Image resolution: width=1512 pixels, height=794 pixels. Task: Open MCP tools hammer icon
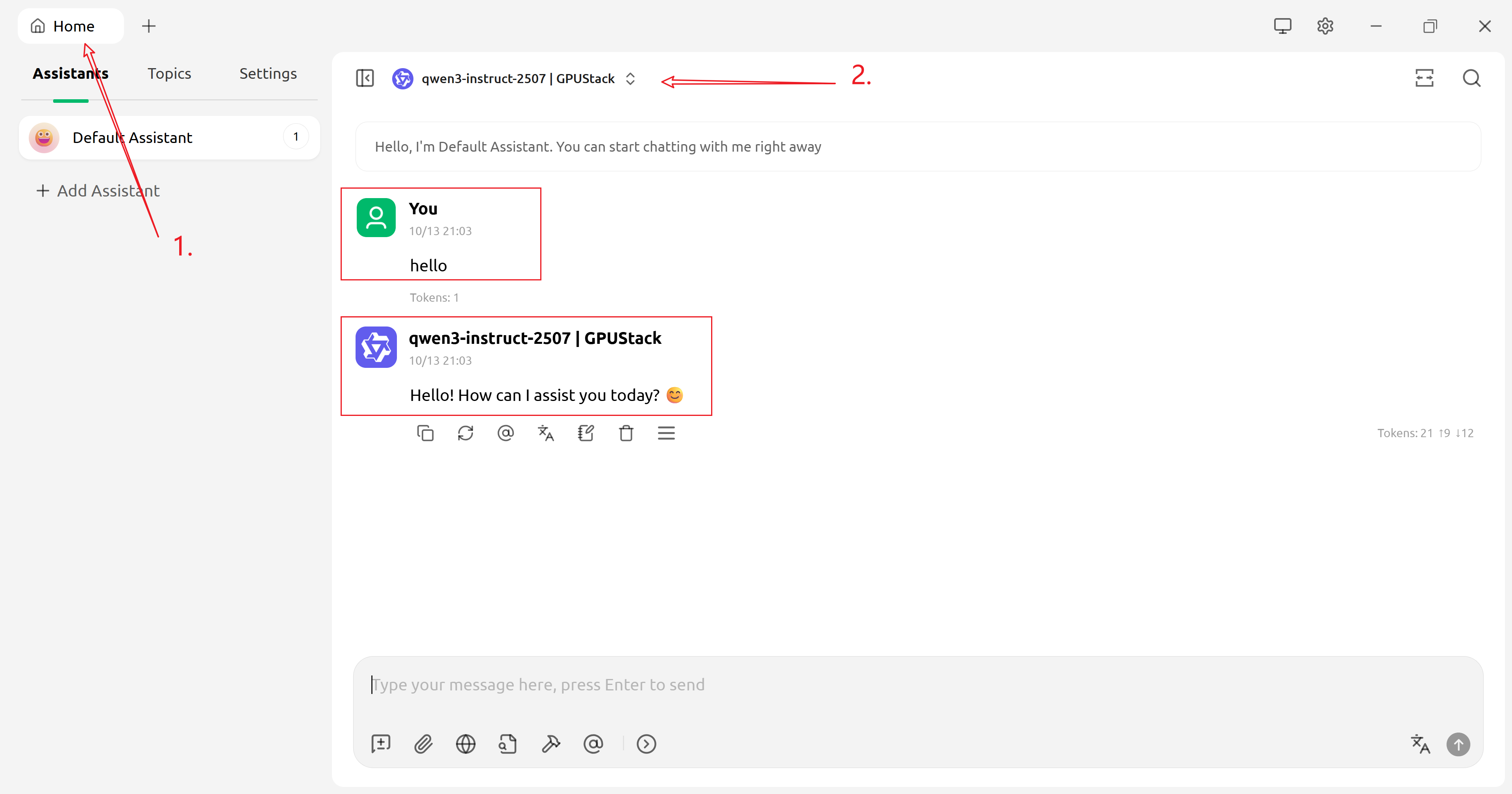click(550, 744)
